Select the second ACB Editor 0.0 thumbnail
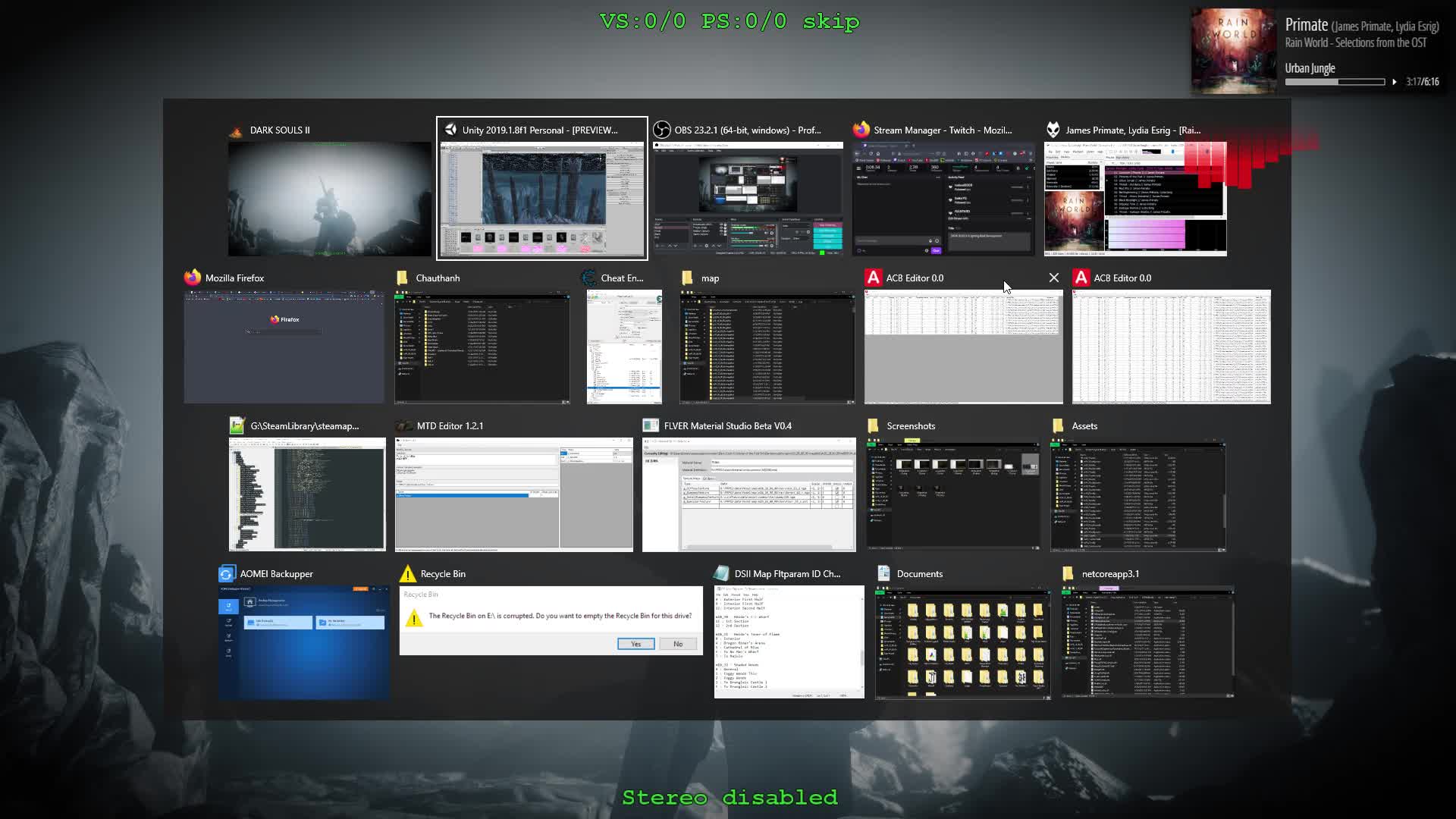 pos(1172,347)
